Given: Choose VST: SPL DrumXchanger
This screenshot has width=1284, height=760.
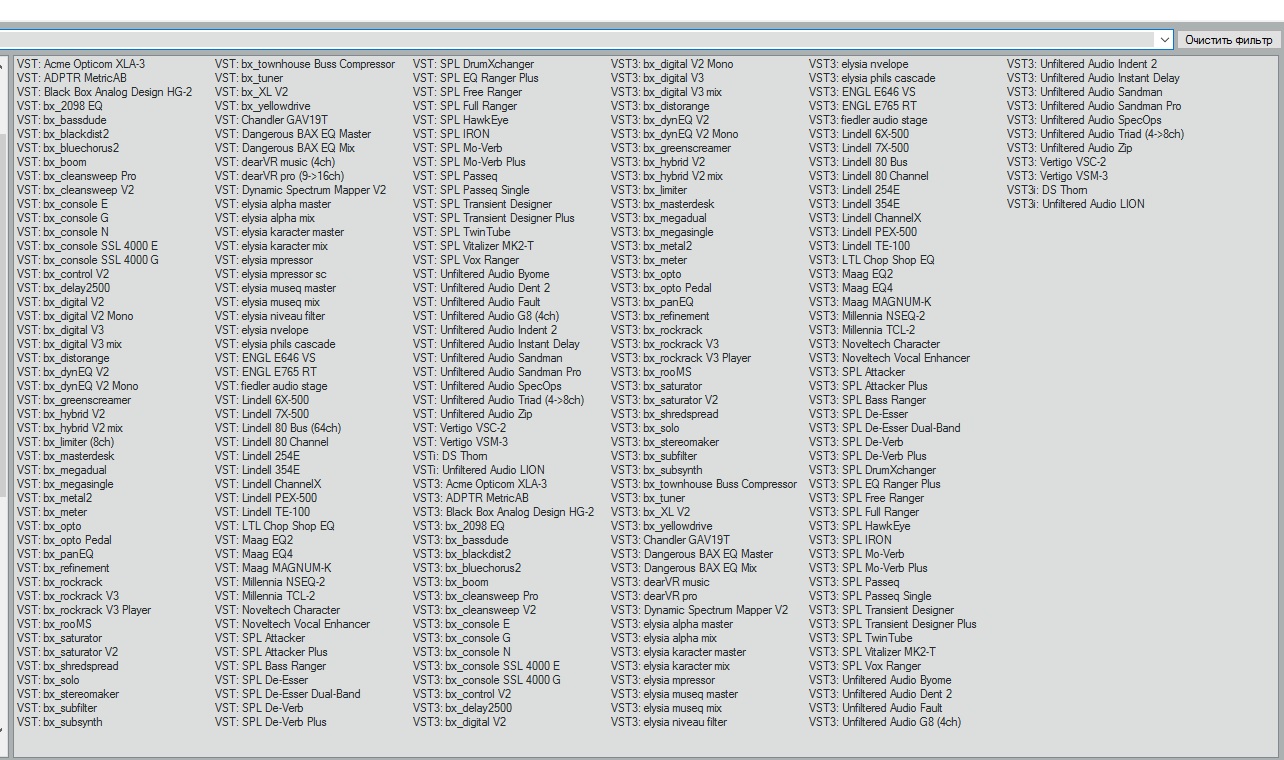Looking at the screenshot, I should [474, 64].
